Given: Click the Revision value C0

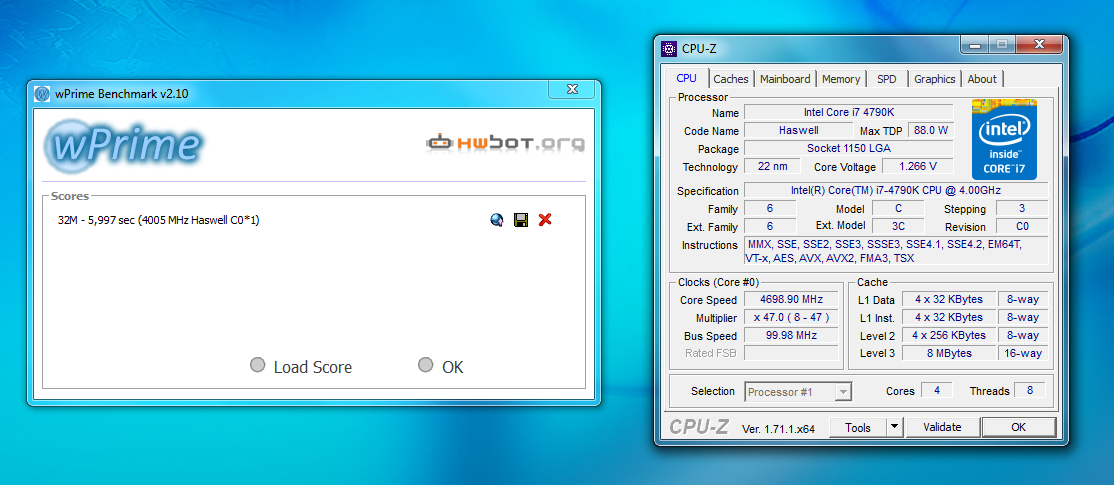Looking at the screenshot, I should (1022, 226).
